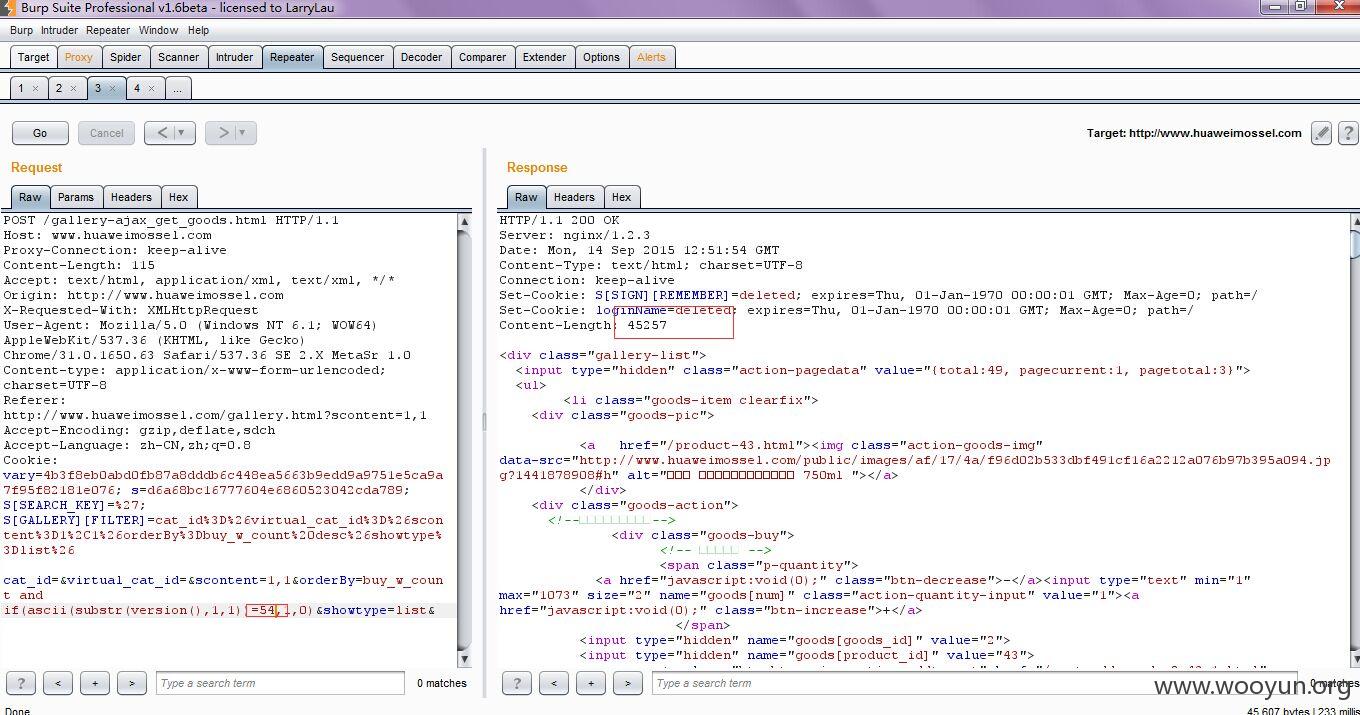The width and height of the screenshot is (1360, 715).
Task: Click the Cancel button
Action: click(106, 133)
